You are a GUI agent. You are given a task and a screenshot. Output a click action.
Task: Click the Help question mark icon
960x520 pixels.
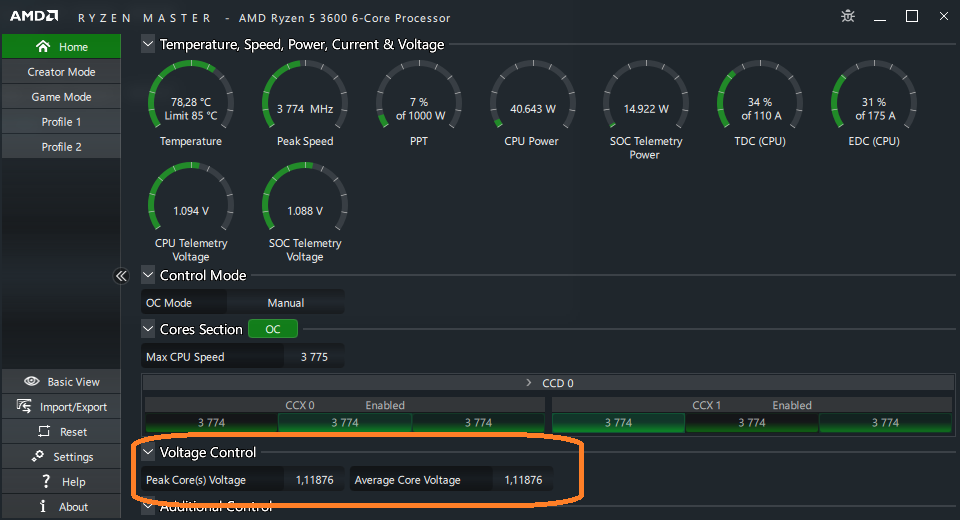click(x=46, y=481)
